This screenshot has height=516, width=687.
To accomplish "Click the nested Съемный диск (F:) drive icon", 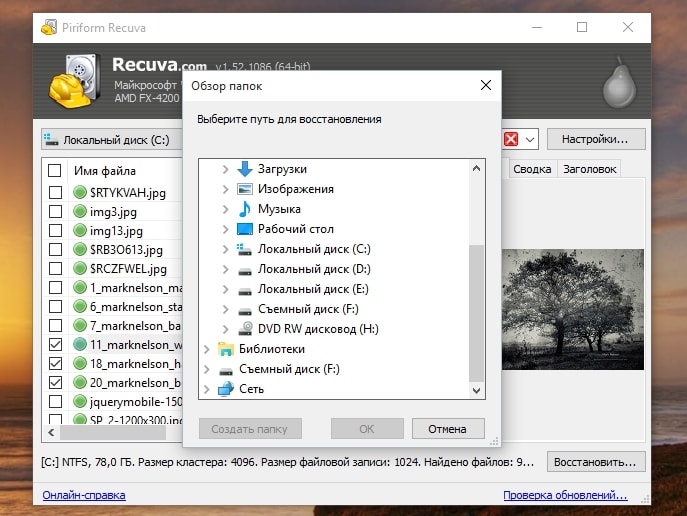I will click(x=244, y=311).
